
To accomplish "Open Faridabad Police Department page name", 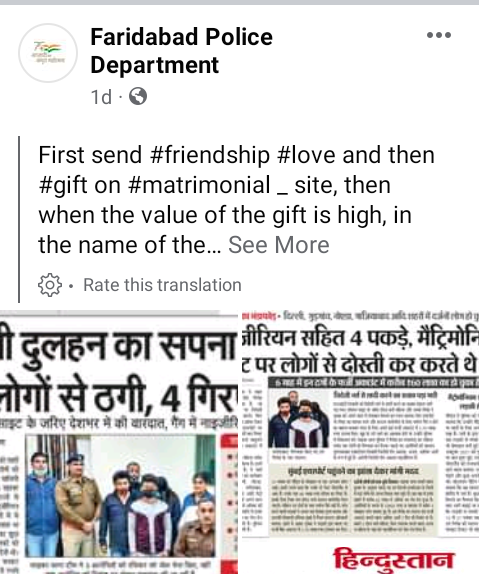I will [x=181, y=51].
